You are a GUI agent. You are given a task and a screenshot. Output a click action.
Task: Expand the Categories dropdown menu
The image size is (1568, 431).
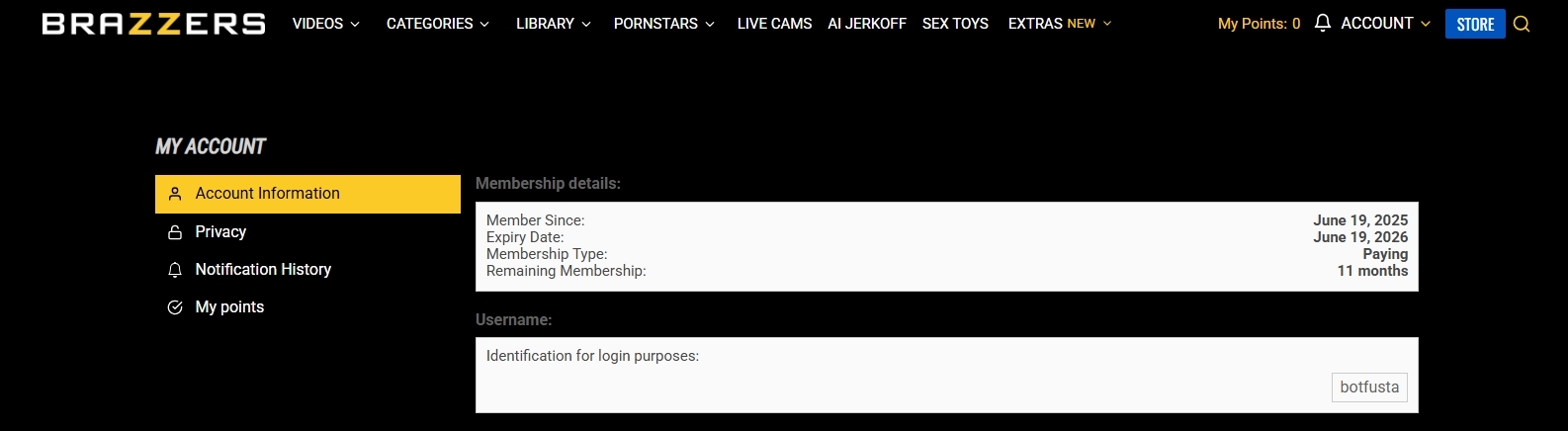[x=437, y=24]
